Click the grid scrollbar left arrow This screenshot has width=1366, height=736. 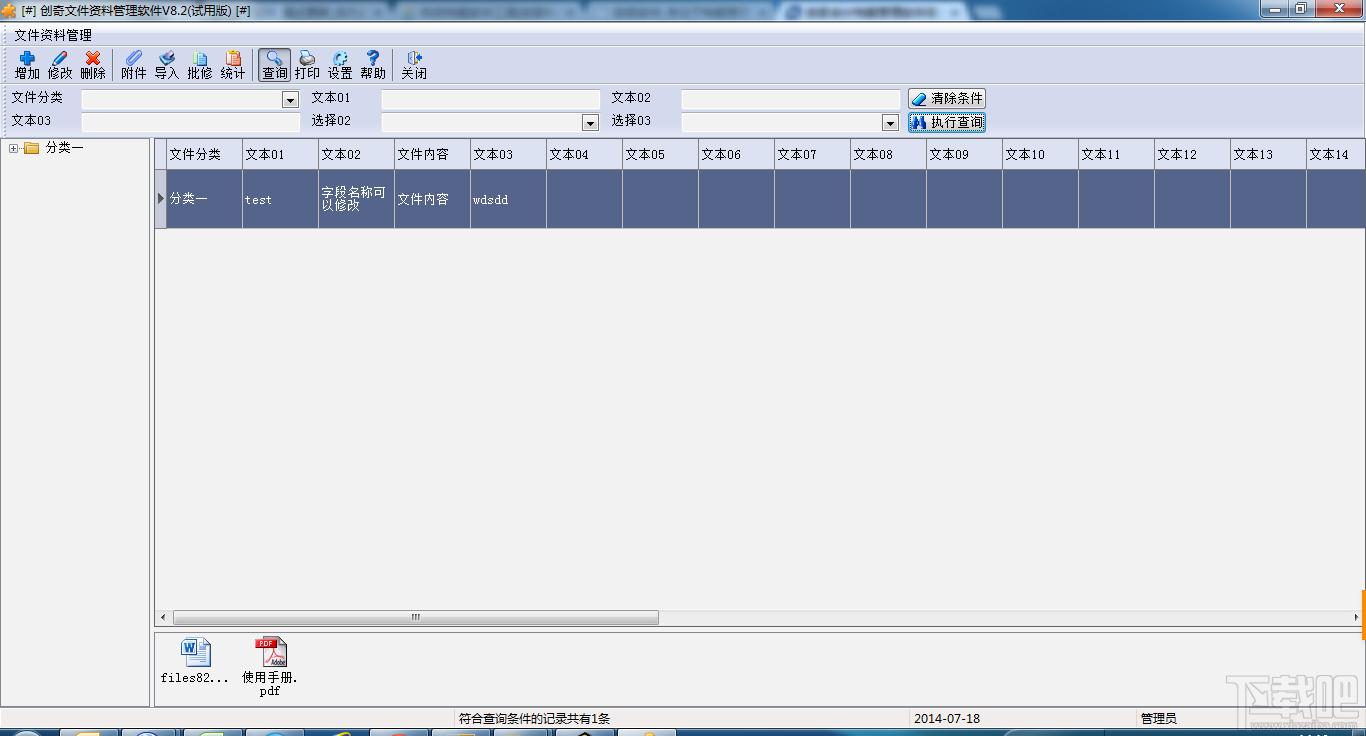coord(164,618)
